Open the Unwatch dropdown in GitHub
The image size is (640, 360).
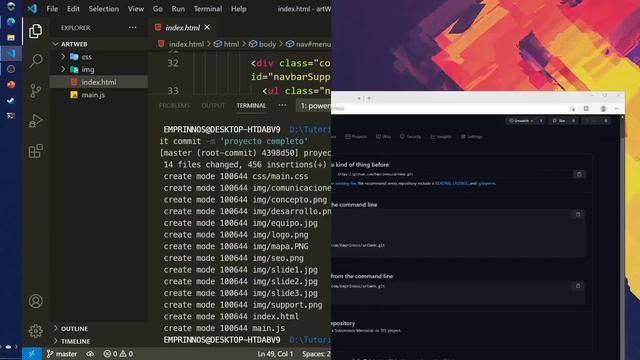point(521,121)
